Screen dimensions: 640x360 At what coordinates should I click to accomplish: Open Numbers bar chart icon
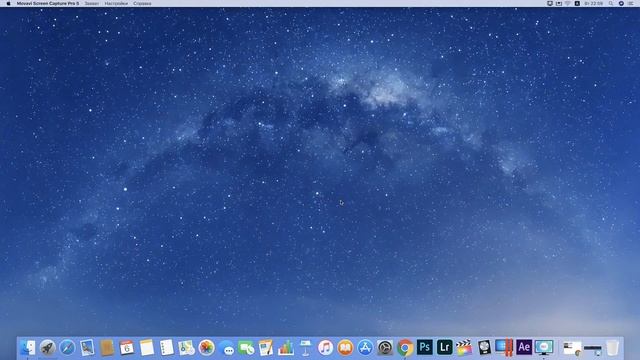286,348
